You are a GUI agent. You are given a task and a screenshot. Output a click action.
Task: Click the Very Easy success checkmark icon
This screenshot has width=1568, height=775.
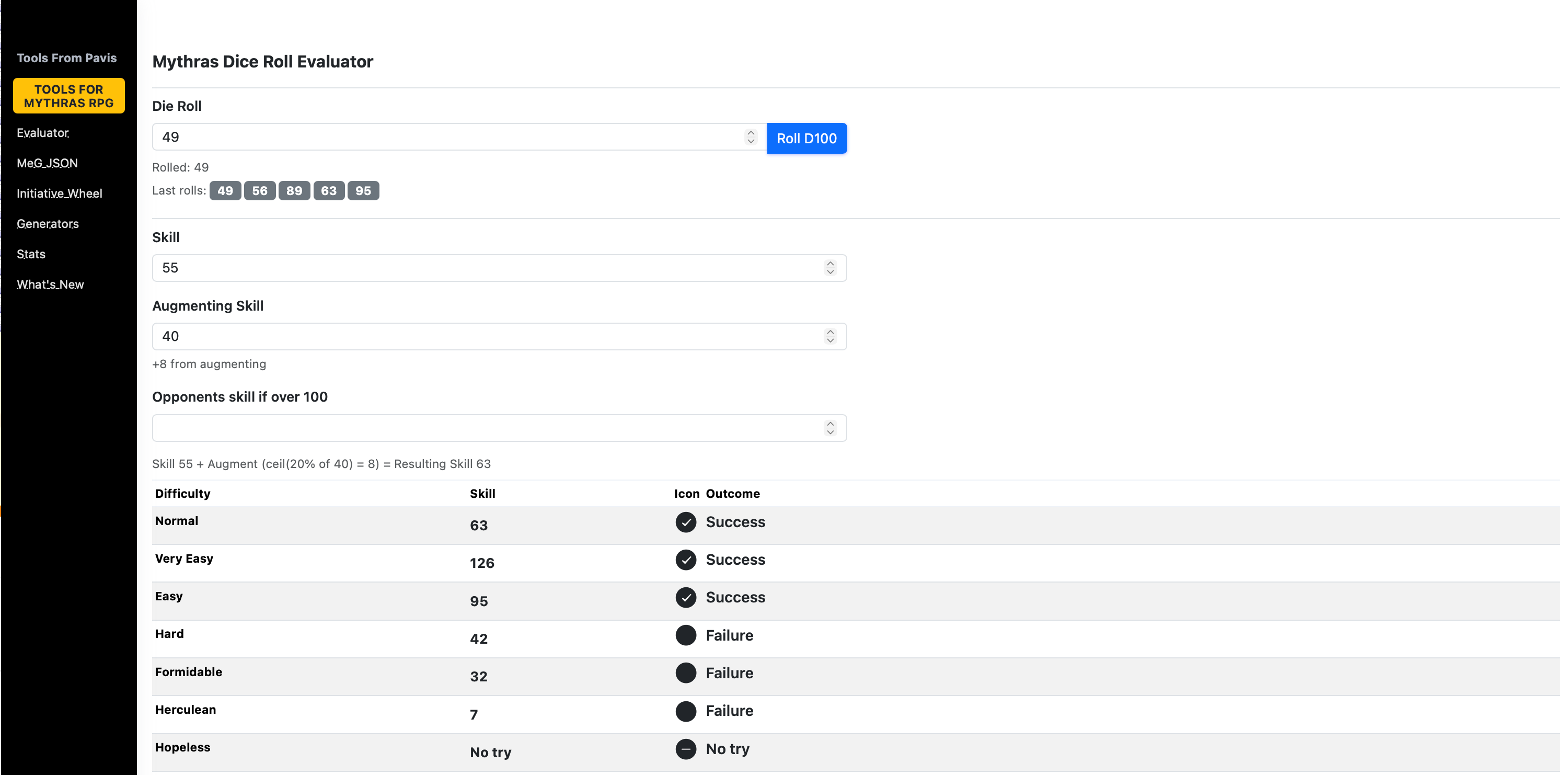(685, 560)
